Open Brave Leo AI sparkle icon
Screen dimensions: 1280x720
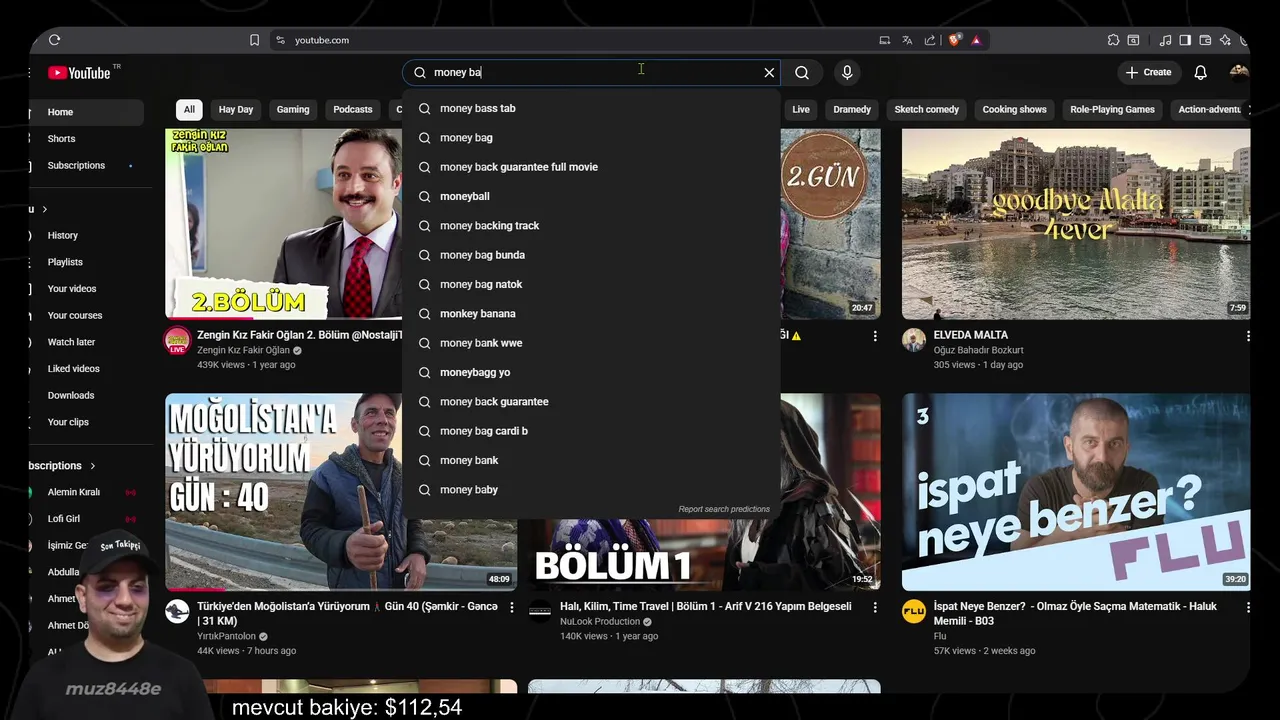pos(1225,40)
